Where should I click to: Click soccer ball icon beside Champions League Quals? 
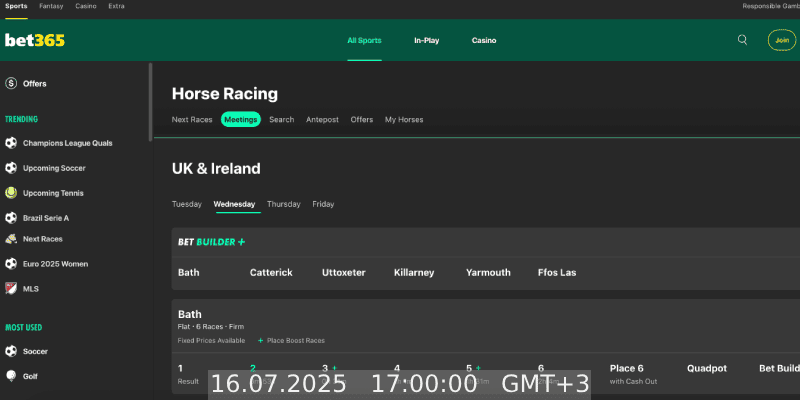click(11, 143)
